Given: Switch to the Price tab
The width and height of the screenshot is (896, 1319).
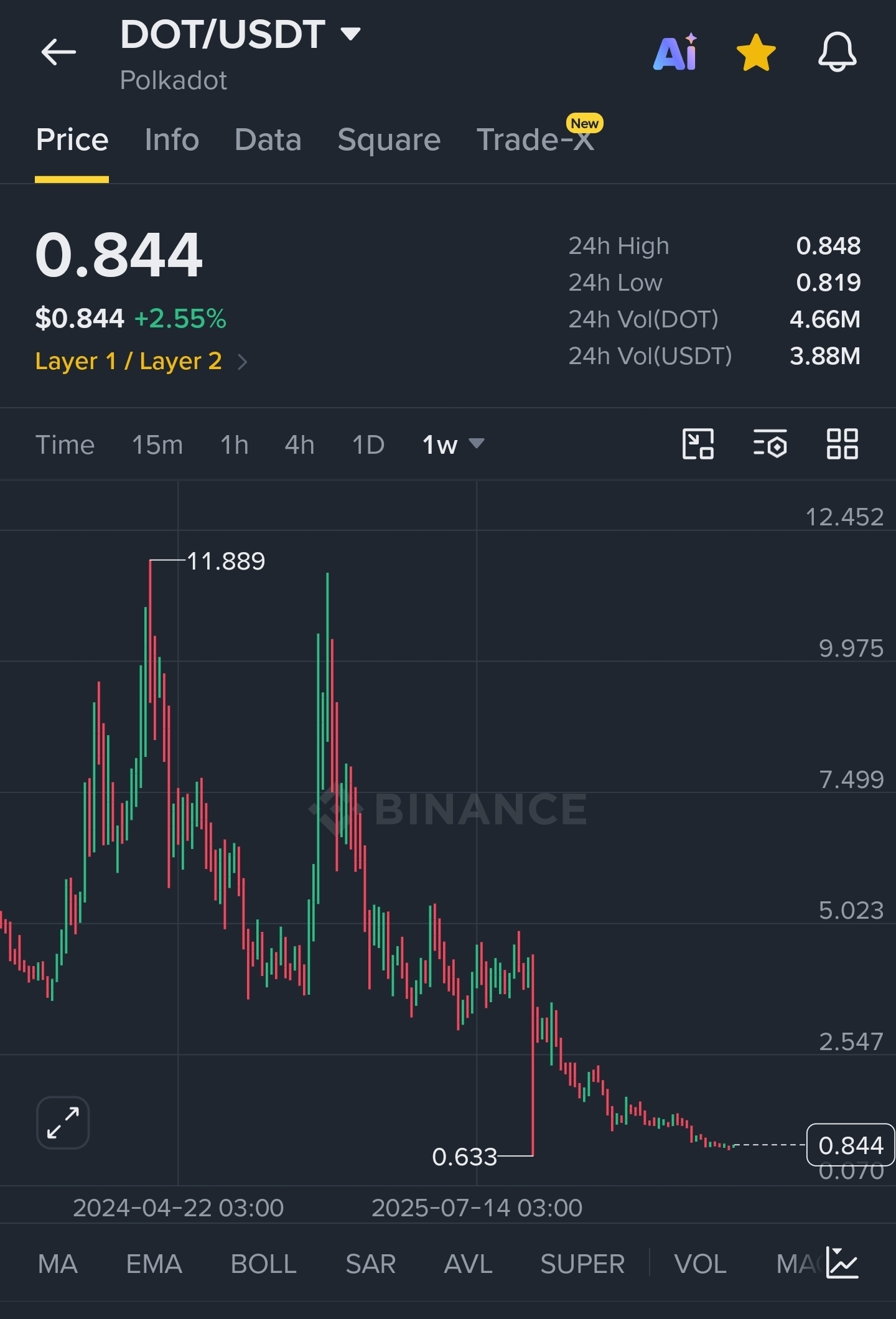Looking at the screenshot, I should coord(72,139).
